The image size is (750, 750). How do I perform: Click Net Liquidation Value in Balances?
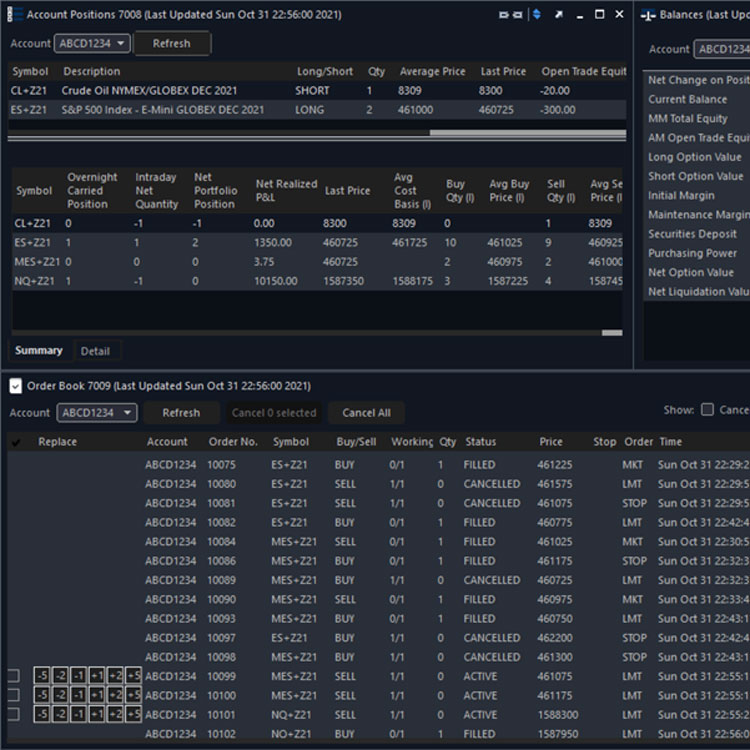[699, 291]
